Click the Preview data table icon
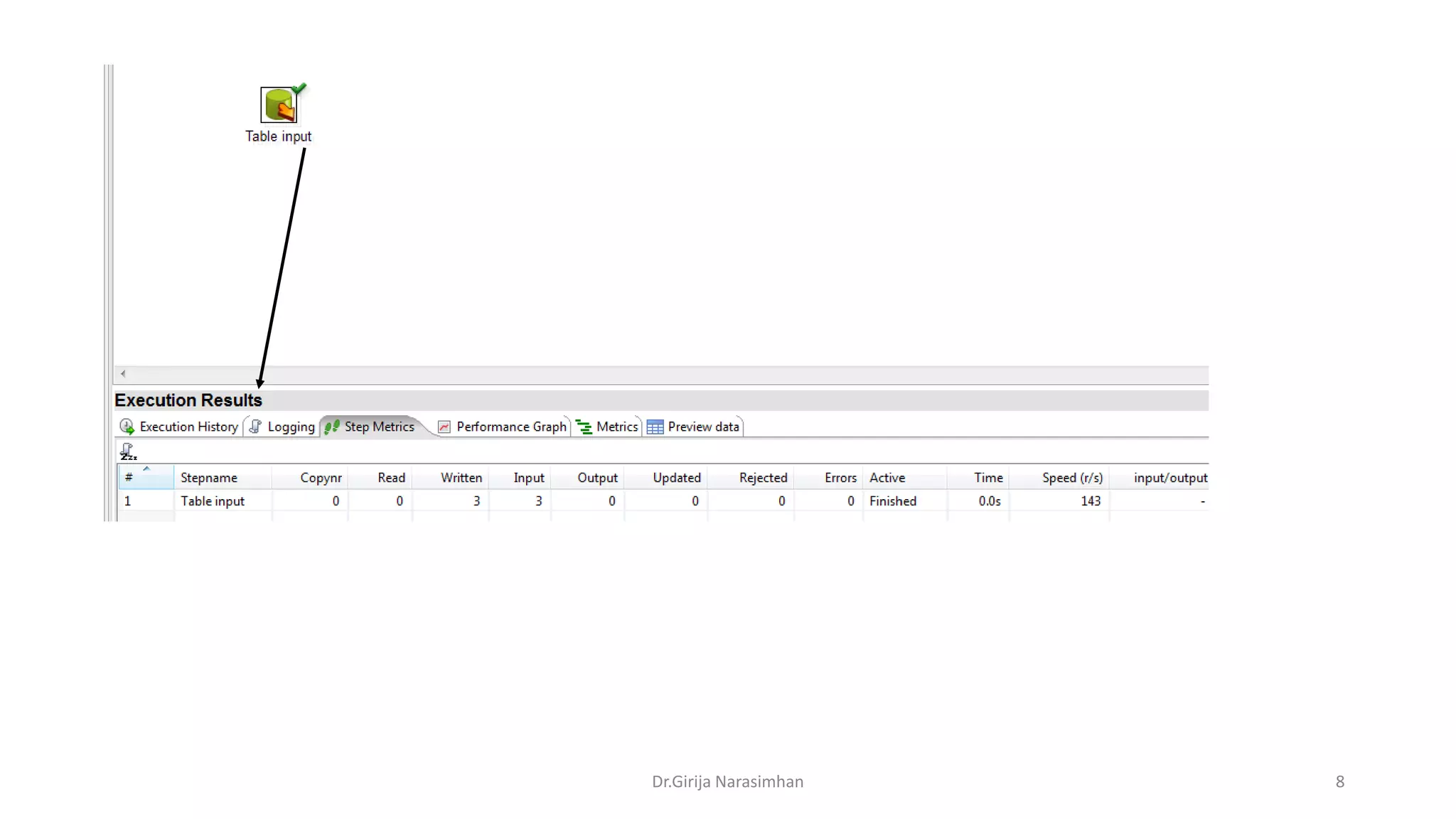 (655, 427)
